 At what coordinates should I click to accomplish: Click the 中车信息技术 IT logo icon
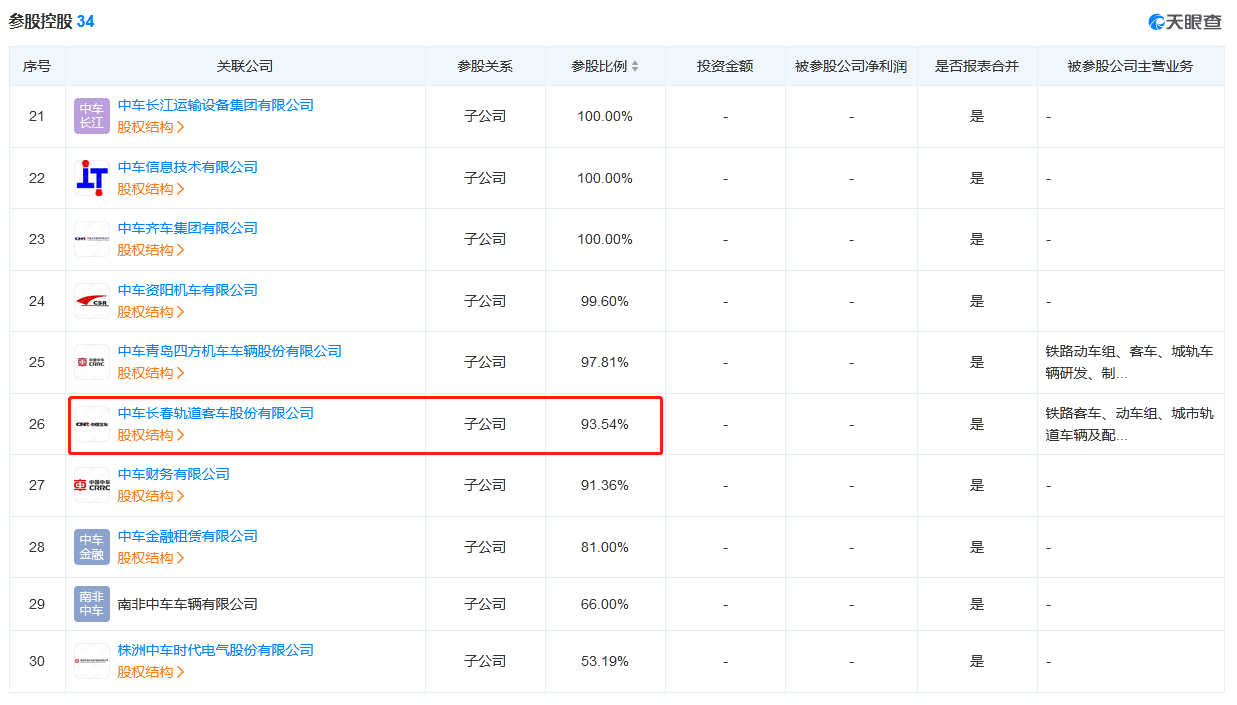pyautogui.click(x=92, y=178)
